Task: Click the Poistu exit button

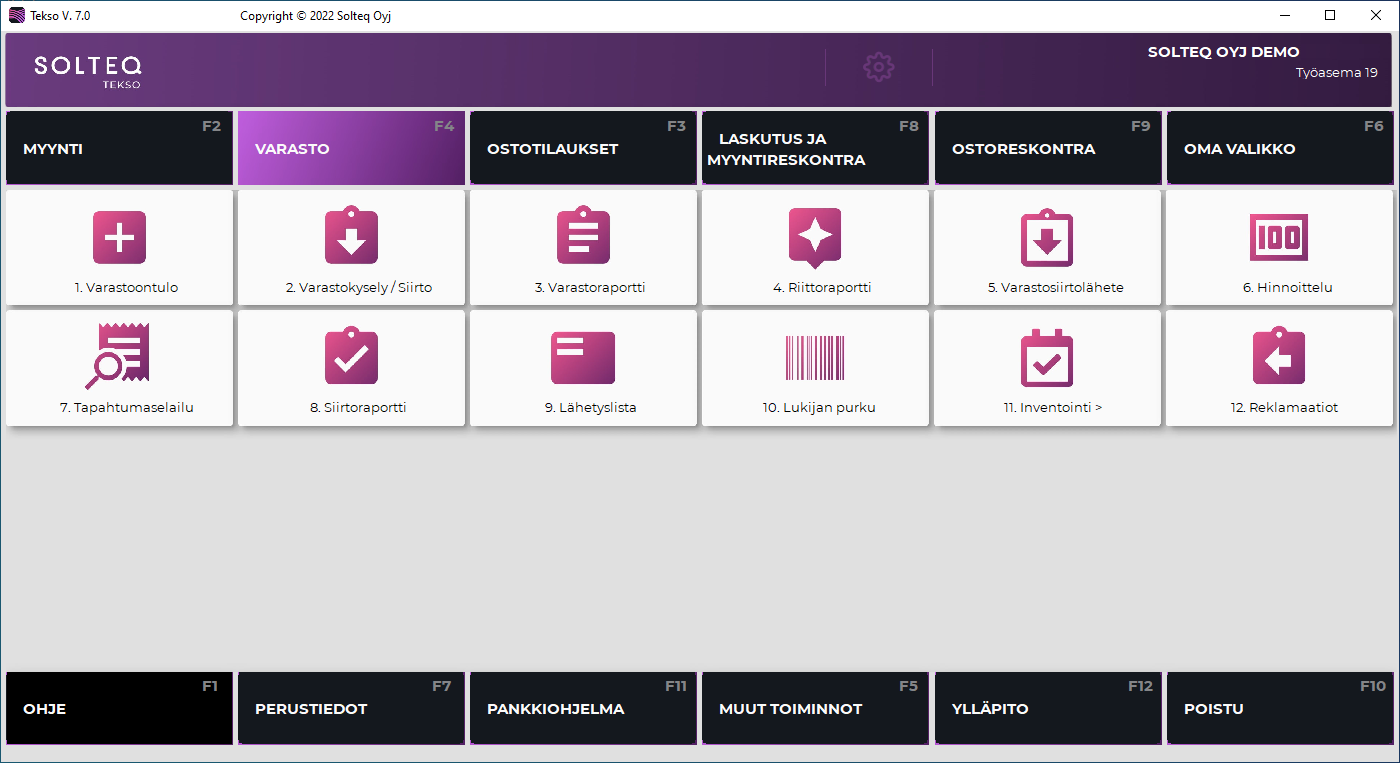Action: click(1279, 708)
